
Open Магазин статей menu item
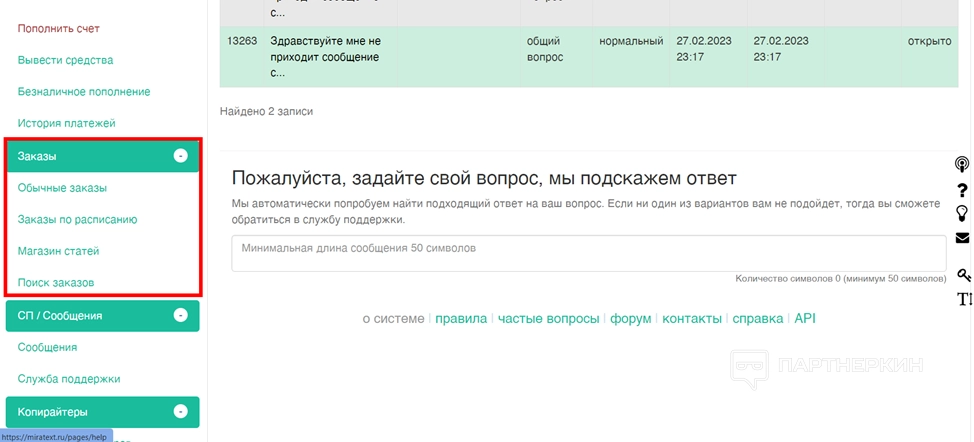[58, 251]
